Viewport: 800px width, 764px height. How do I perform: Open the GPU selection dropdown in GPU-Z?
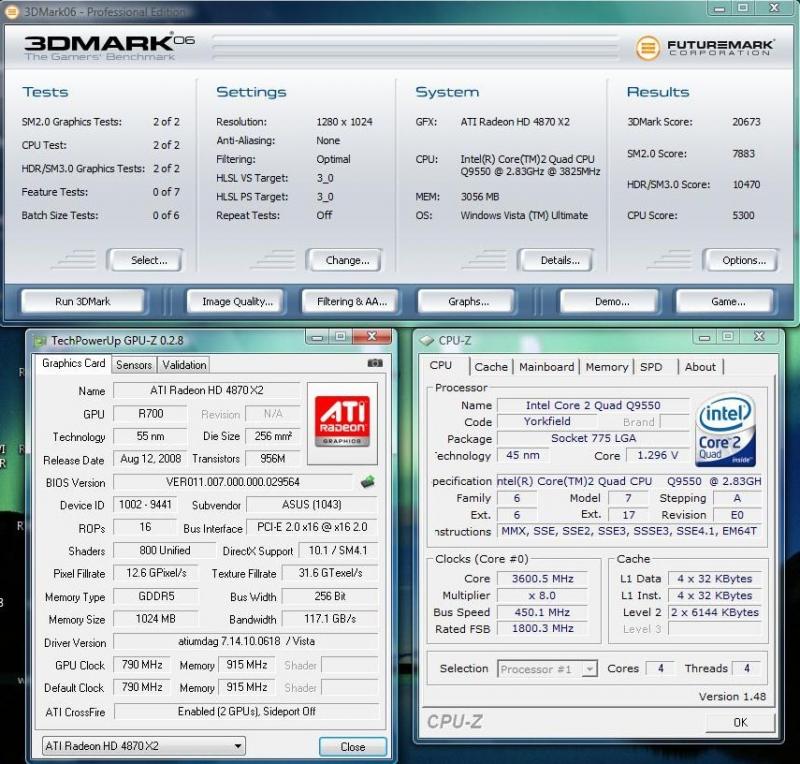(x=143, y=746)
